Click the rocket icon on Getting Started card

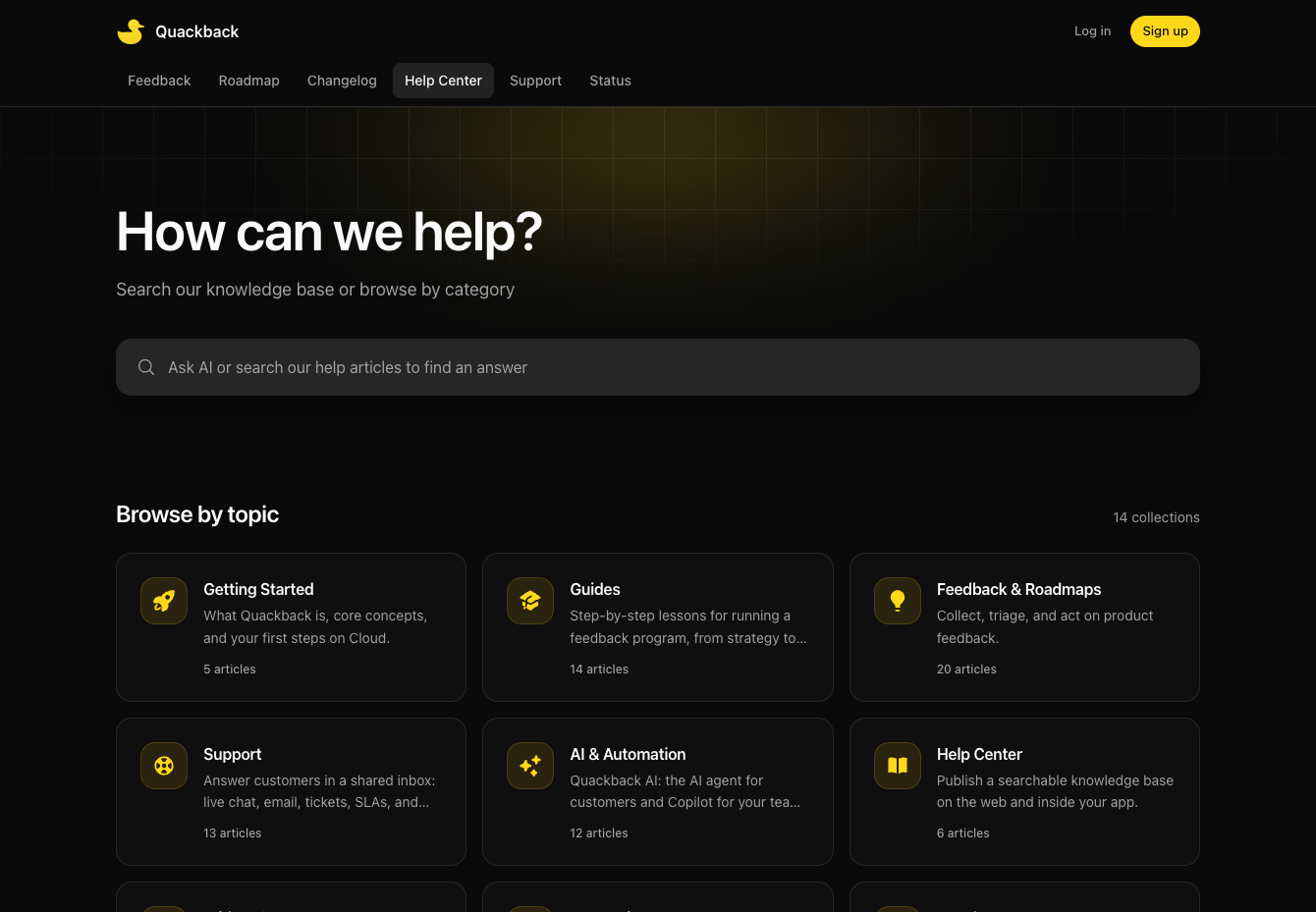[164, 601]
